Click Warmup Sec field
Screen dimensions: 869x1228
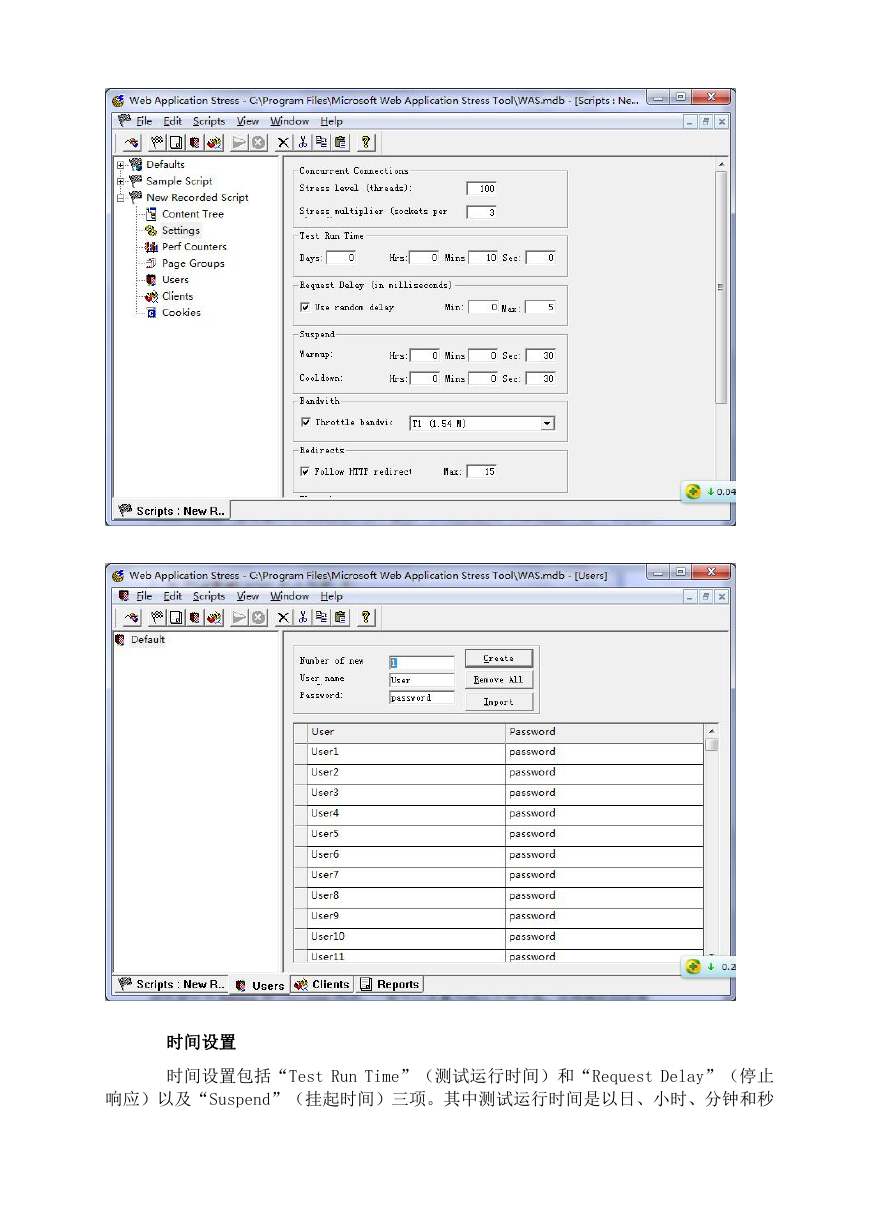pos(540,355)
